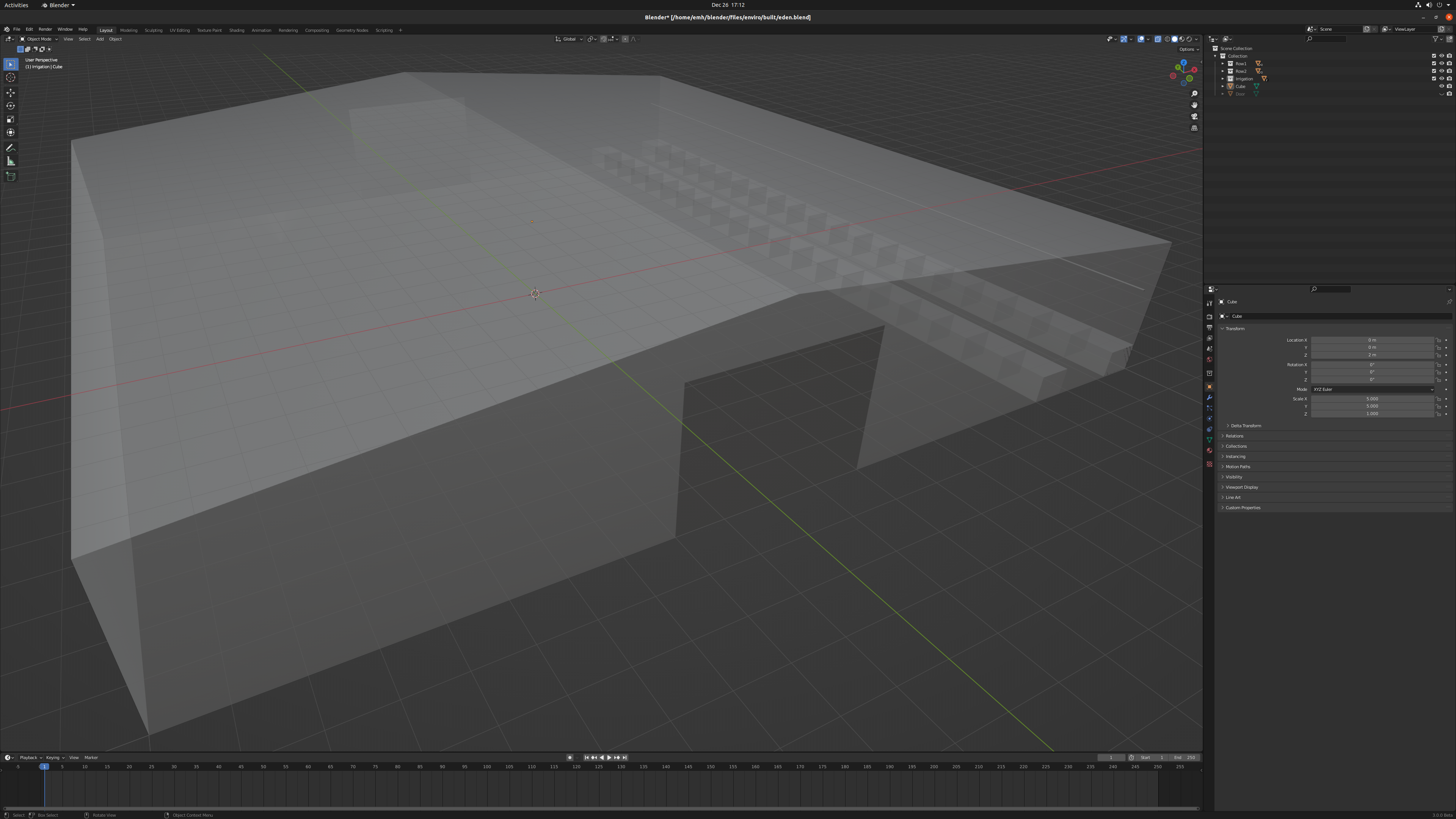Uncheck Row1 collection exclude checkbox
This screenshot has height=819, width=1456.
(x=1434, y=64)
